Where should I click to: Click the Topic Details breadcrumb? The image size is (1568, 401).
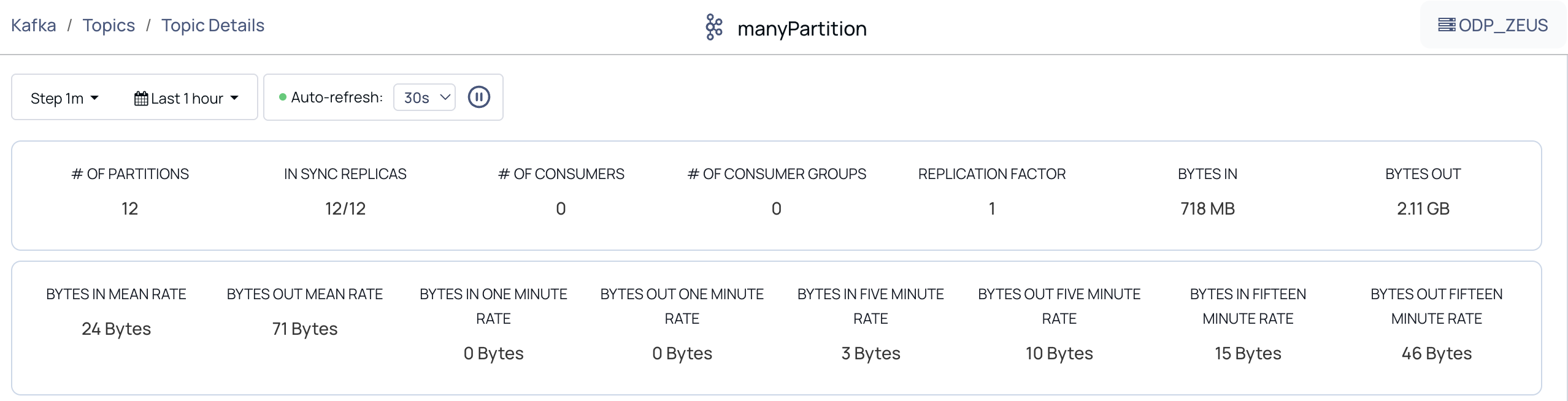(x=213, y=25)
